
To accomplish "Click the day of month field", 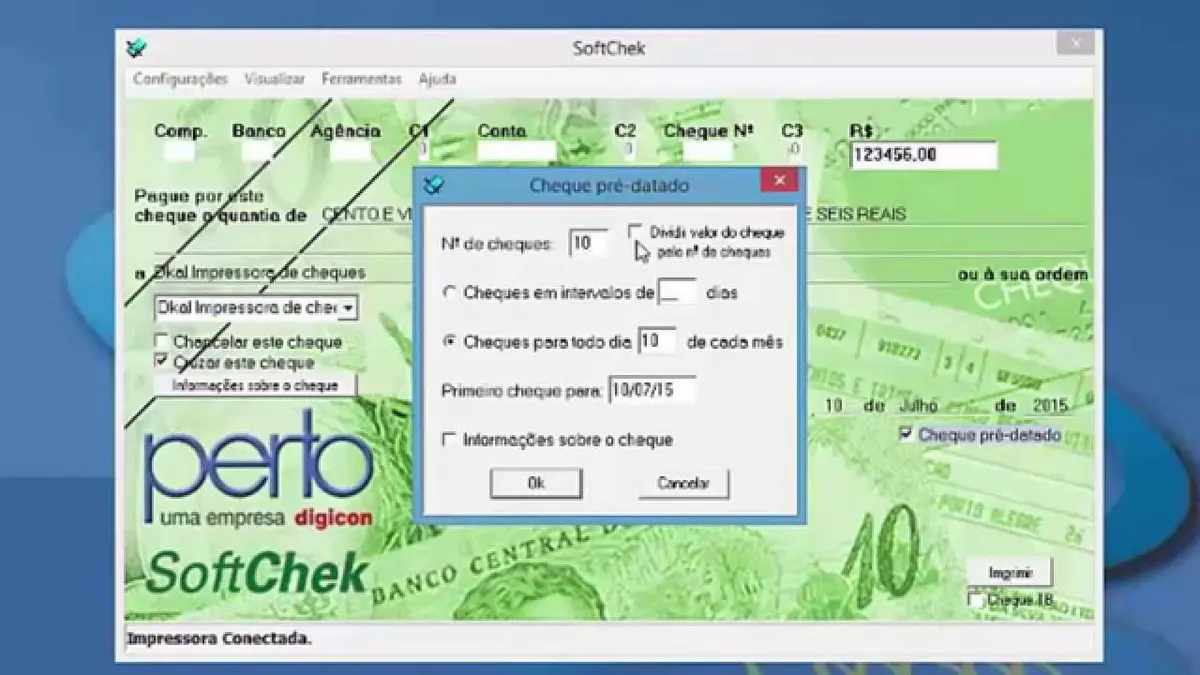I will pos(657,341).
